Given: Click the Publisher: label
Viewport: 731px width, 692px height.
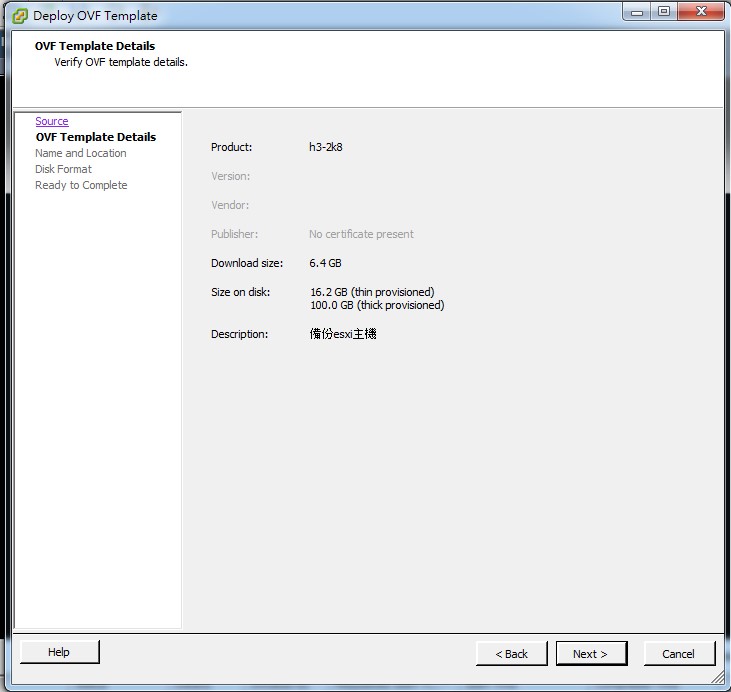Looking at the screenshot, I should tap(234, 234).
